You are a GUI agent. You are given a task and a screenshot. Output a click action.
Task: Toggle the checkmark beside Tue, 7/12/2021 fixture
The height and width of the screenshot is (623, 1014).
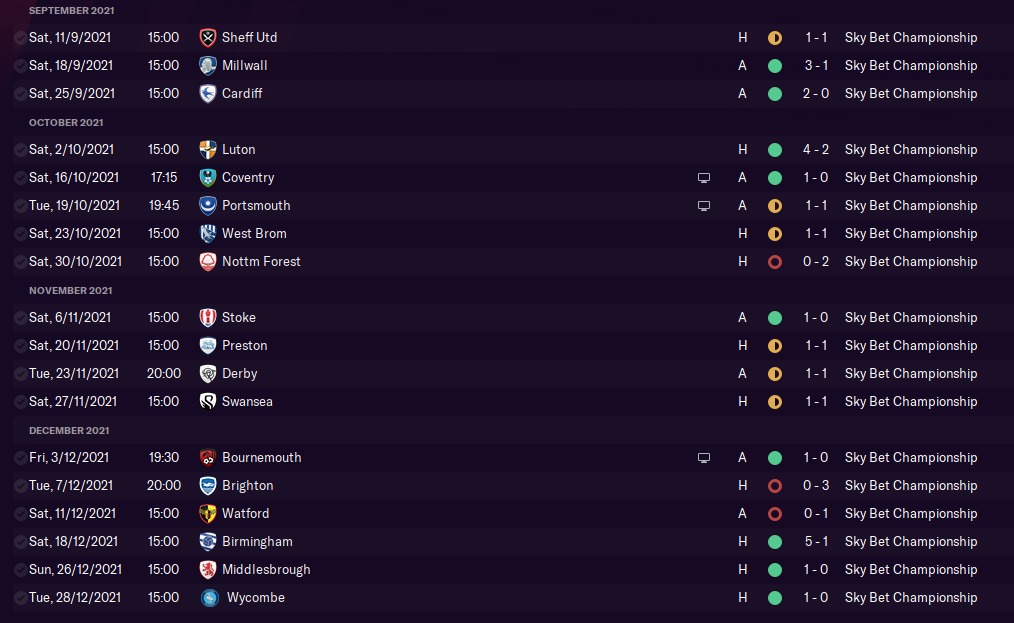pos(21,486)
